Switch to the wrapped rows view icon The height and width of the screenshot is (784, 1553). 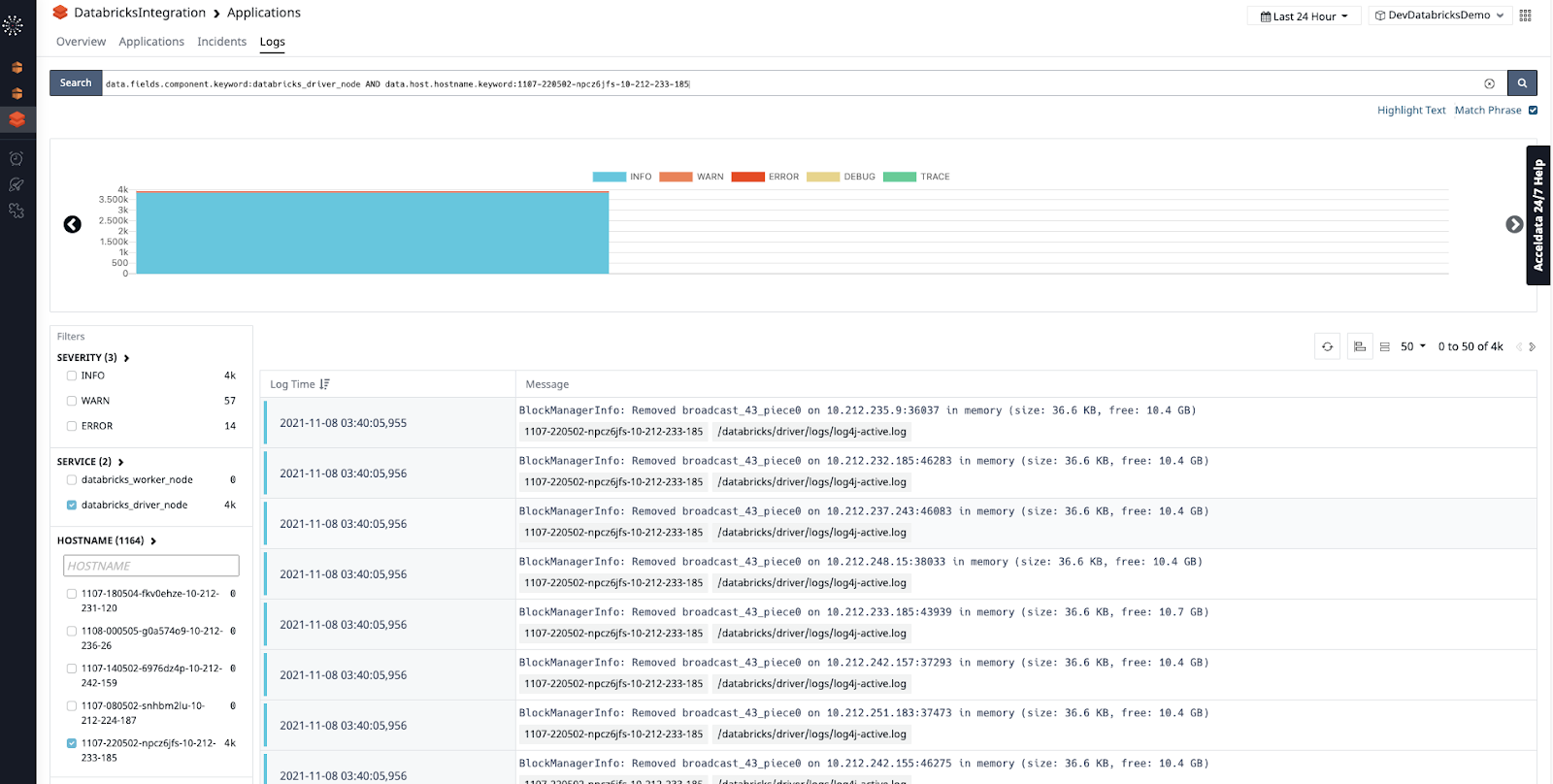(1360, 346)
